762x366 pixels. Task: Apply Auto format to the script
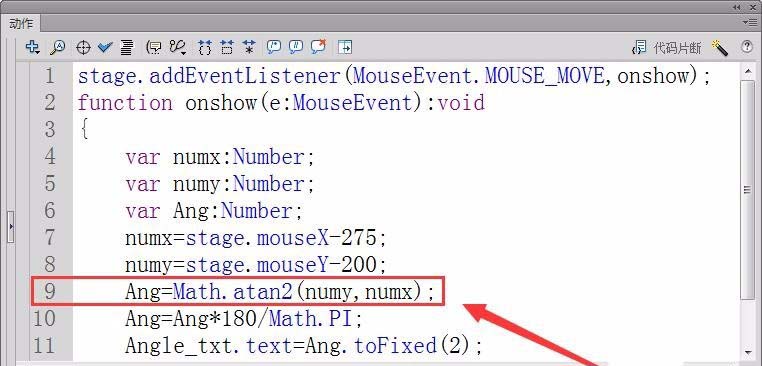click(126, 47)
